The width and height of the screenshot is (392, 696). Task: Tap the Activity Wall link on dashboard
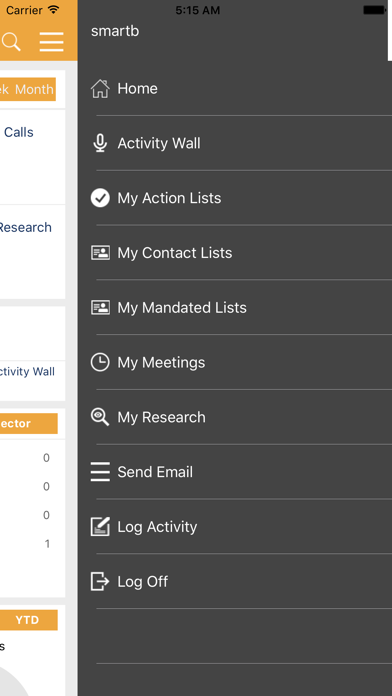pyautogui.click(x=27, y=372)
